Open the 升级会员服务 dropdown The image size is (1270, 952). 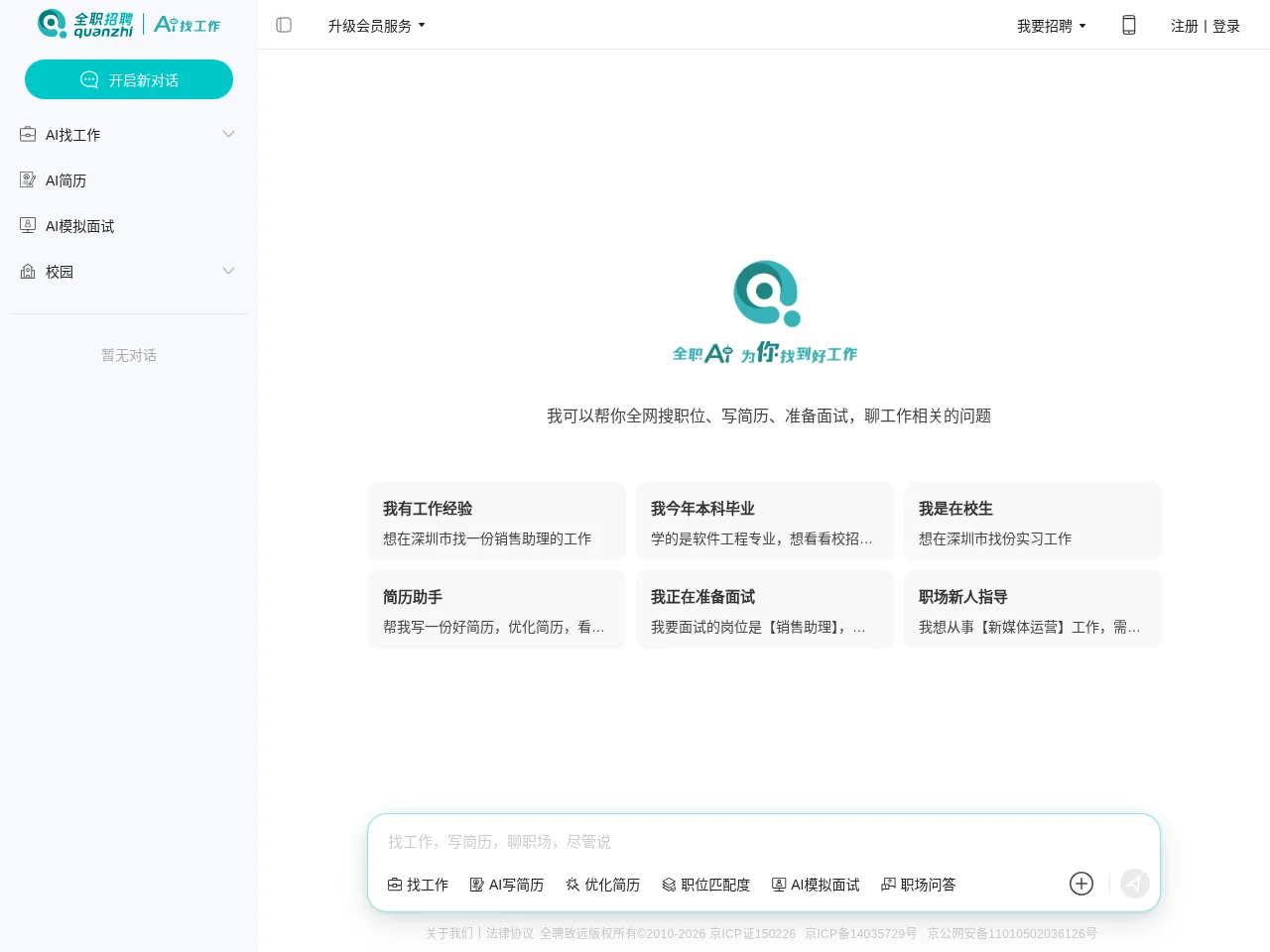[377, 26]
